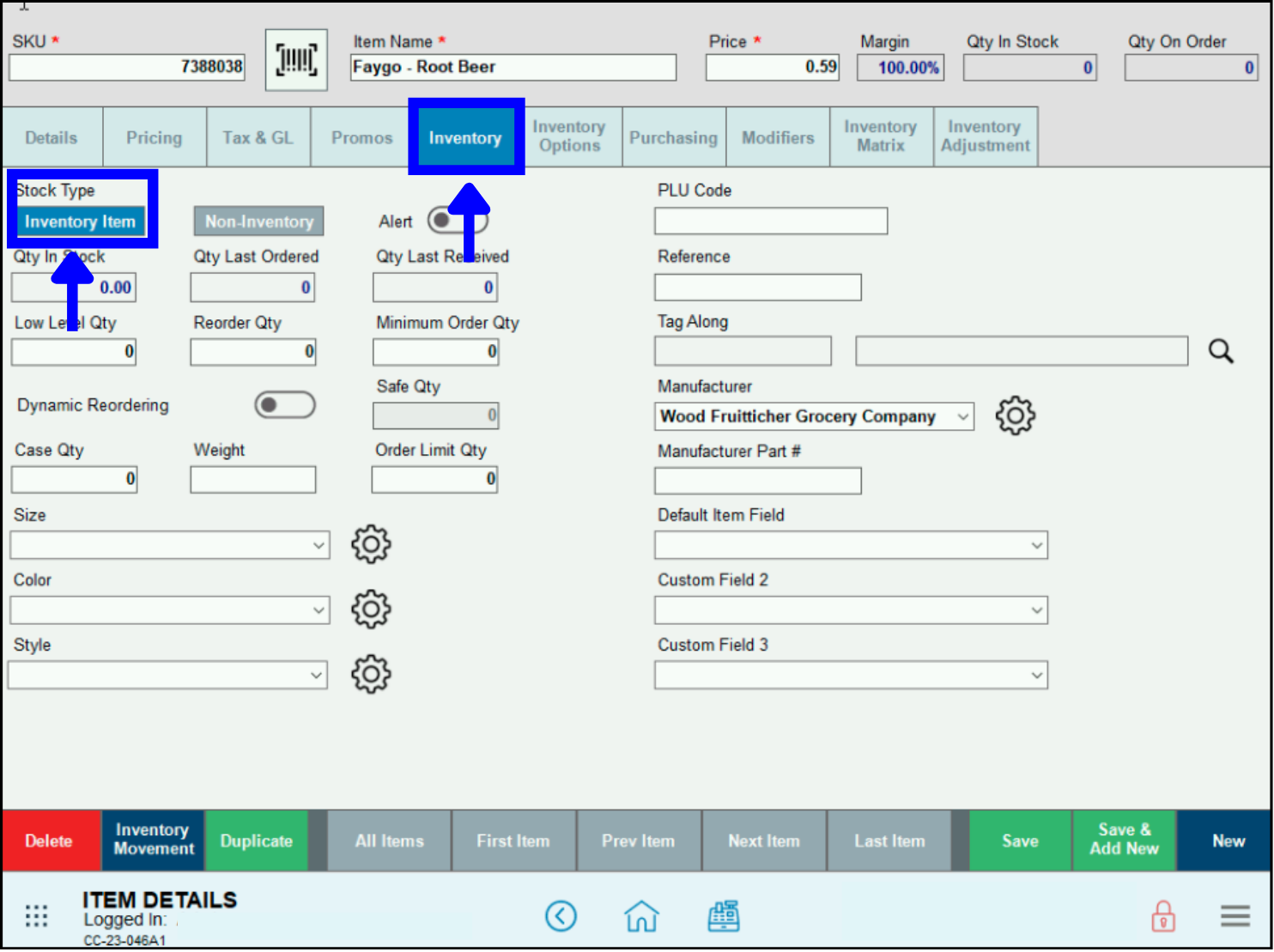Open the cash register icon at the bottom
Screen dimensions: 1274x952
click(723, 916)
